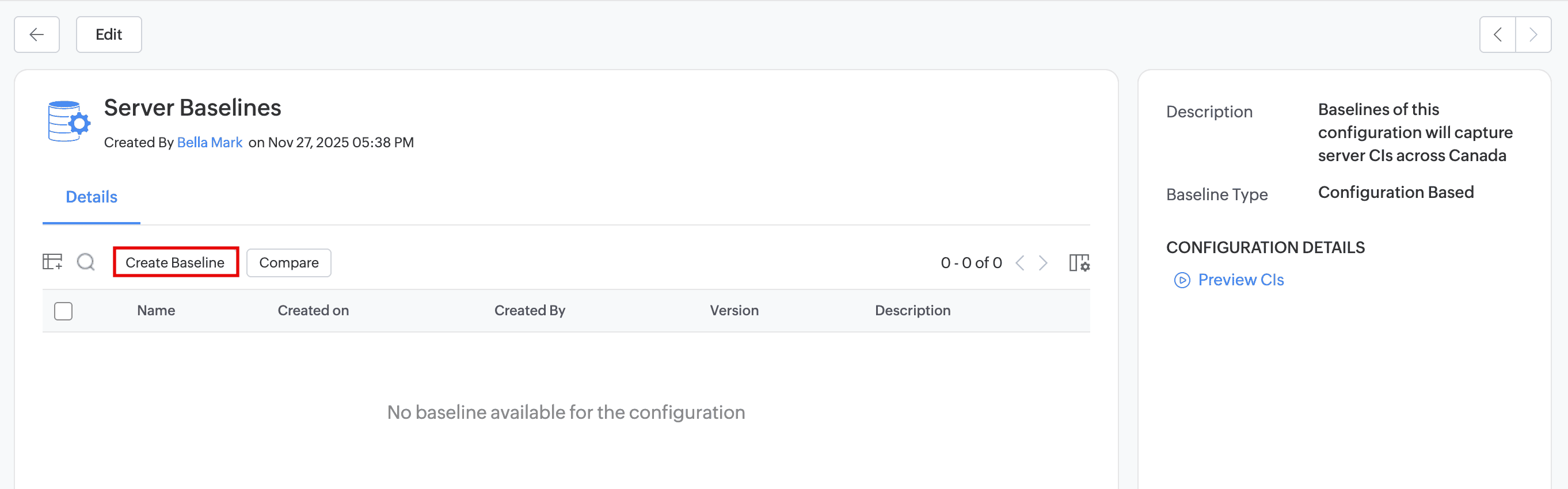The width and height of the screenshot is (1568, 489).
Task: Click the Create Baseline button
Action: point(176,262)
